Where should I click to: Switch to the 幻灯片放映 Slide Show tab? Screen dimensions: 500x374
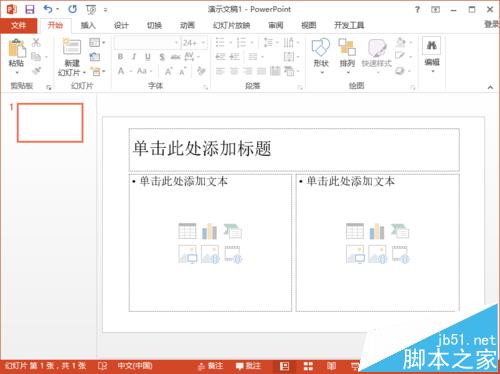click(x=232, y=25)
